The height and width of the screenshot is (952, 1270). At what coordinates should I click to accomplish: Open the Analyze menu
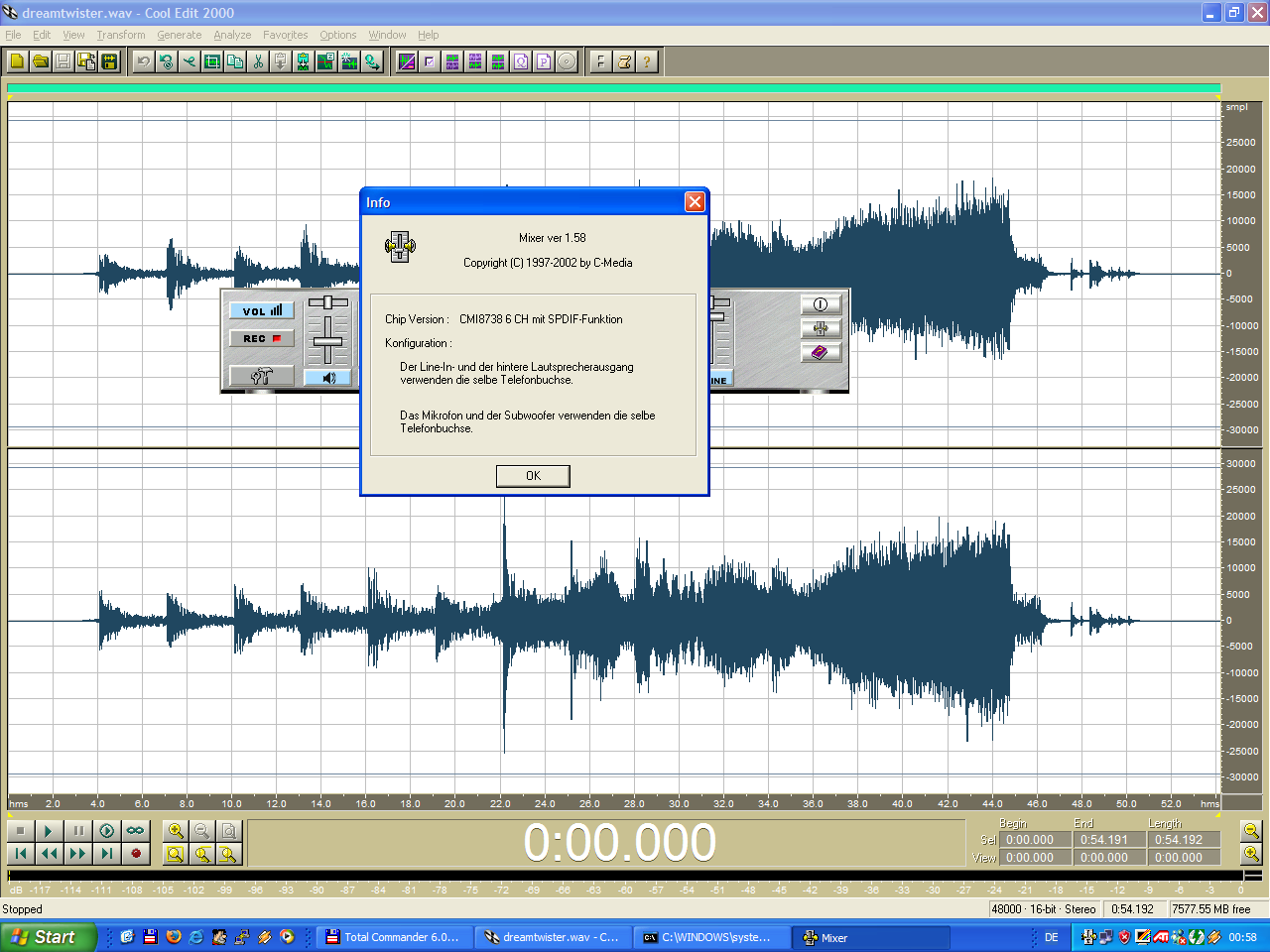pyautogui.click(x=232, y=35)
